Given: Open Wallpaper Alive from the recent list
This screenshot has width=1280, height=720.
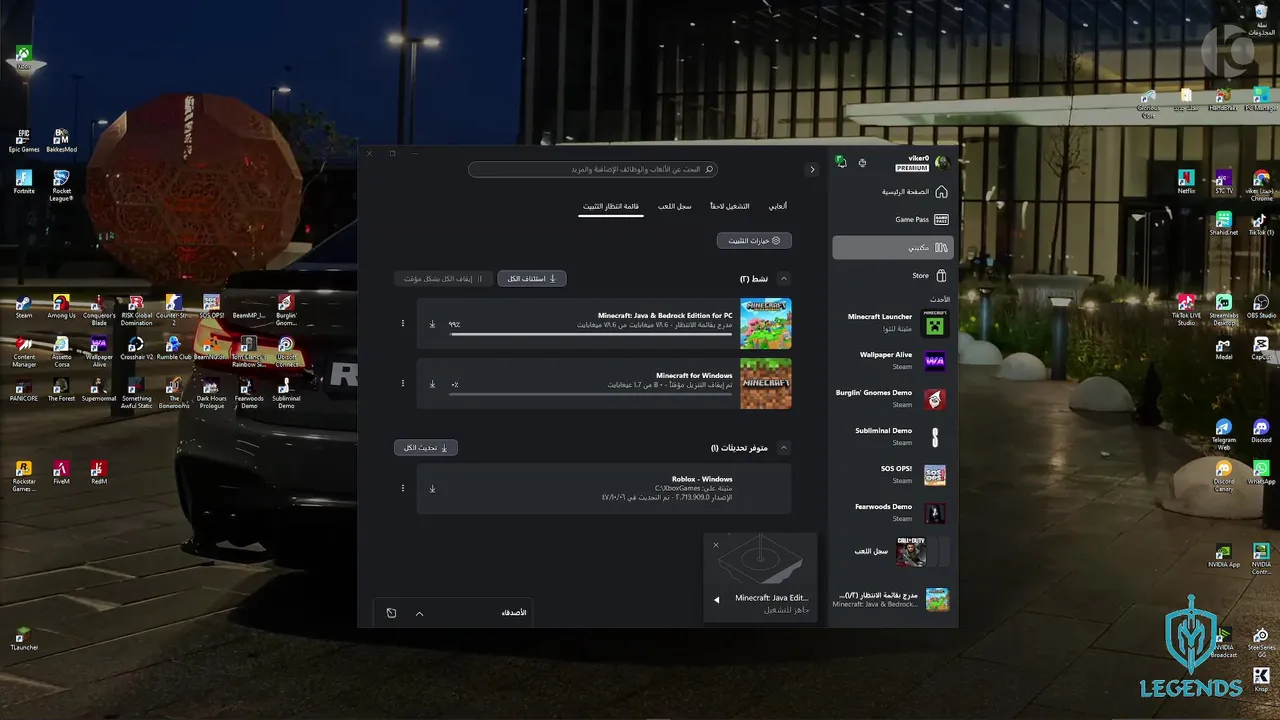Looking at the screenshot, I should (x=892, y=360).
